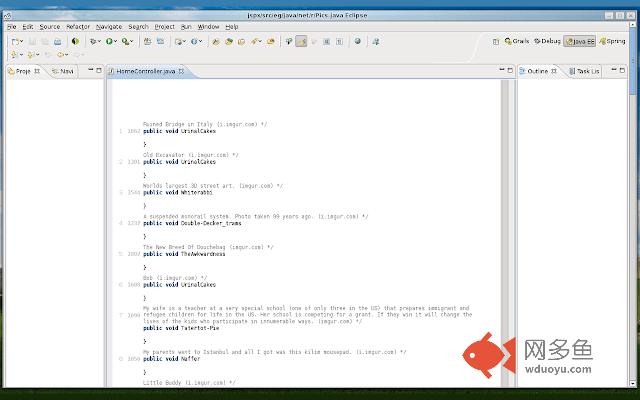Click 'public void Double-Decker_trams' in the editor
Image resolution: width=640 pixels, height=400 pixels.
pyautogui.click(x=192, y=223)
